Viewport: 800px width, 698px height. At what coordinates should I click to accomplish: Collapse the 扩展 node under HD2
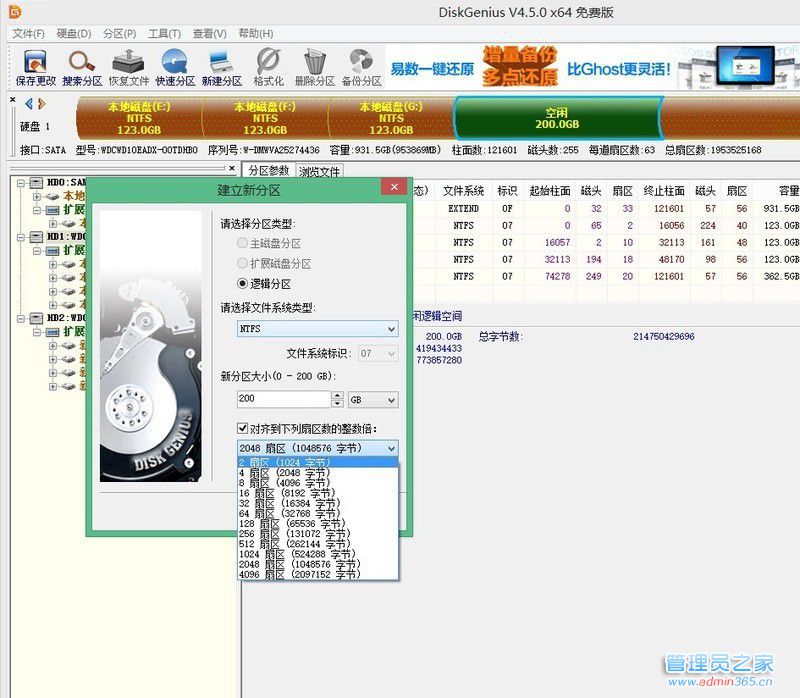click(x=37, y=332)
